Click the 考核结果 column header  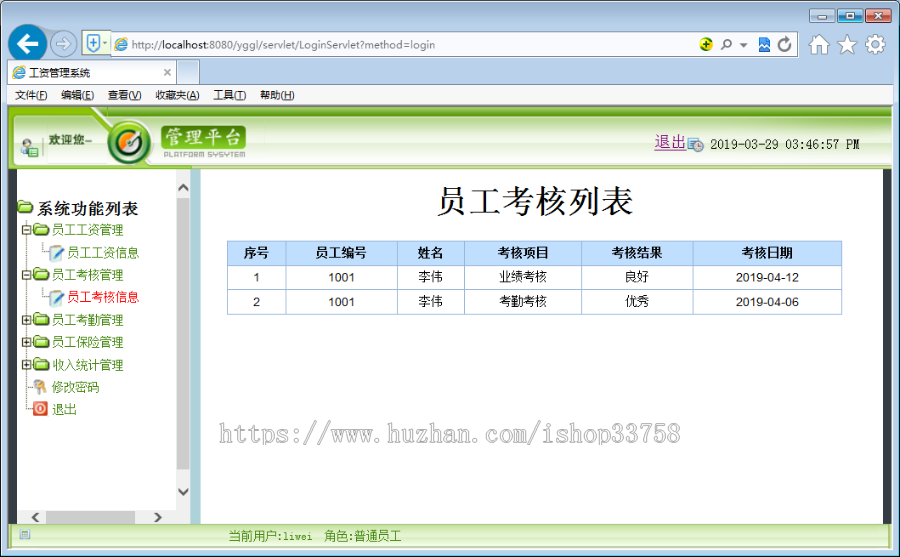coord(637,253)
